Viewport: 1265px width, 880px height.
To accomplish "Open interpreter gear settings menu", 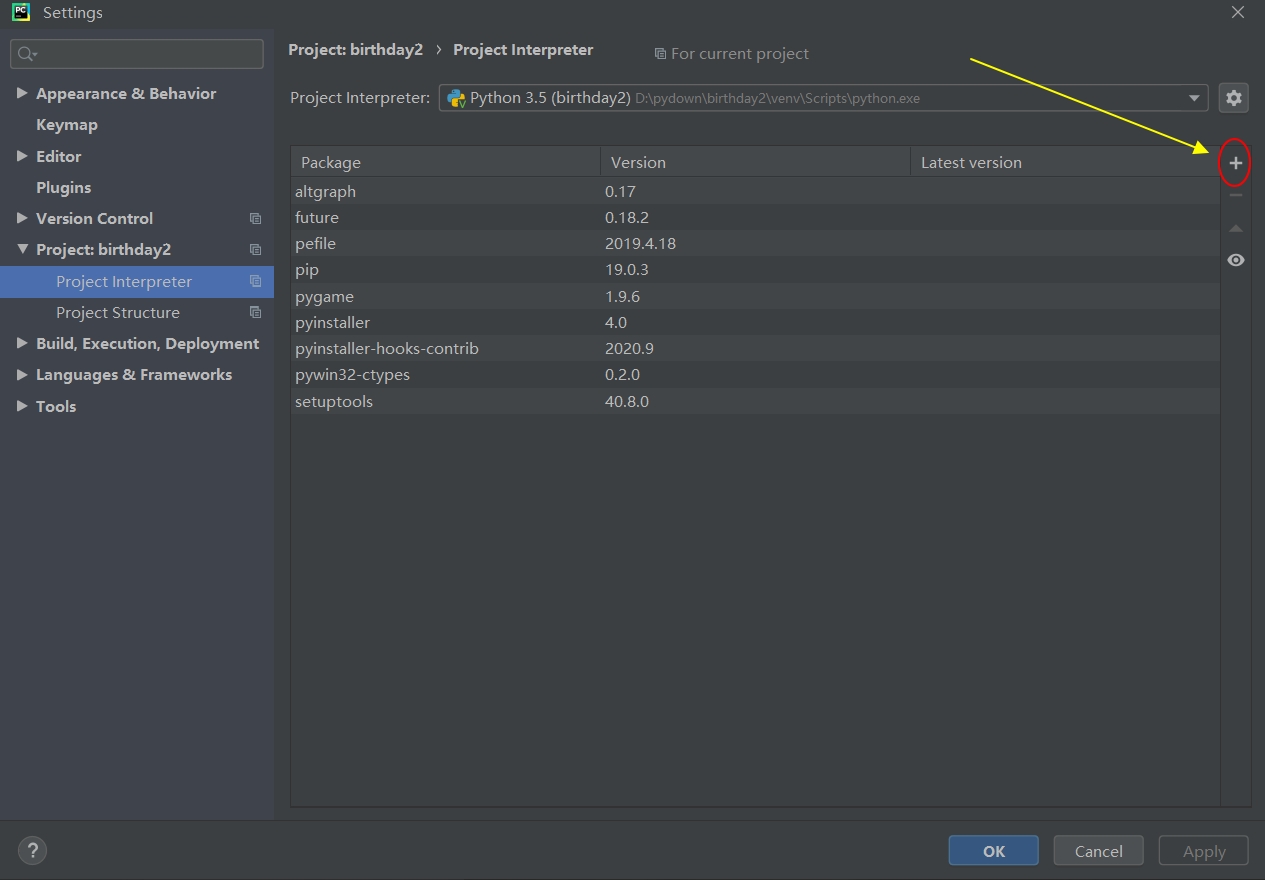I will (x=1234, y=98).
